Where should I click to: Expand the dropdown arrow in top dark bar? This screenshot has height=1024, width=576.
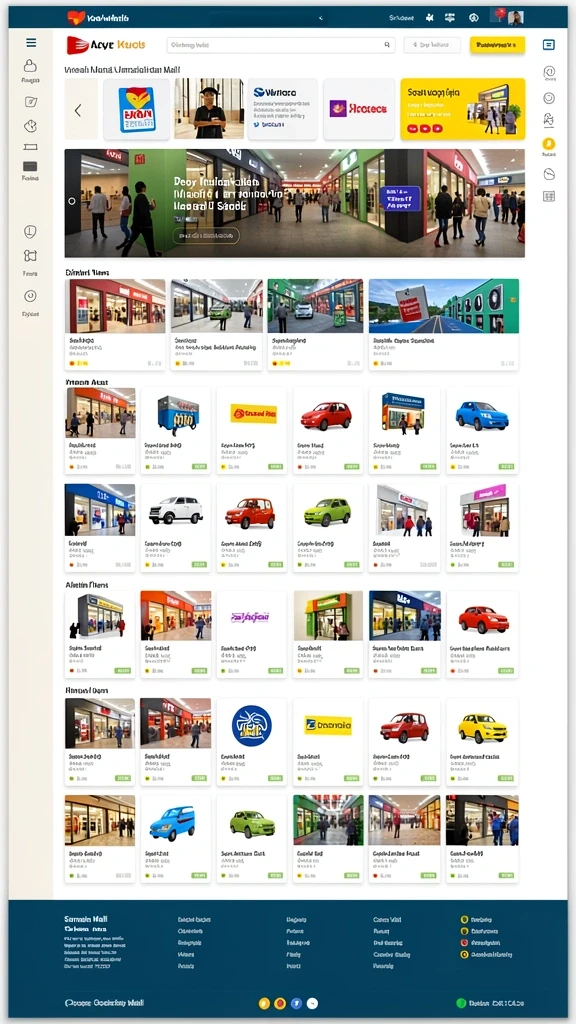click(321, 18)
